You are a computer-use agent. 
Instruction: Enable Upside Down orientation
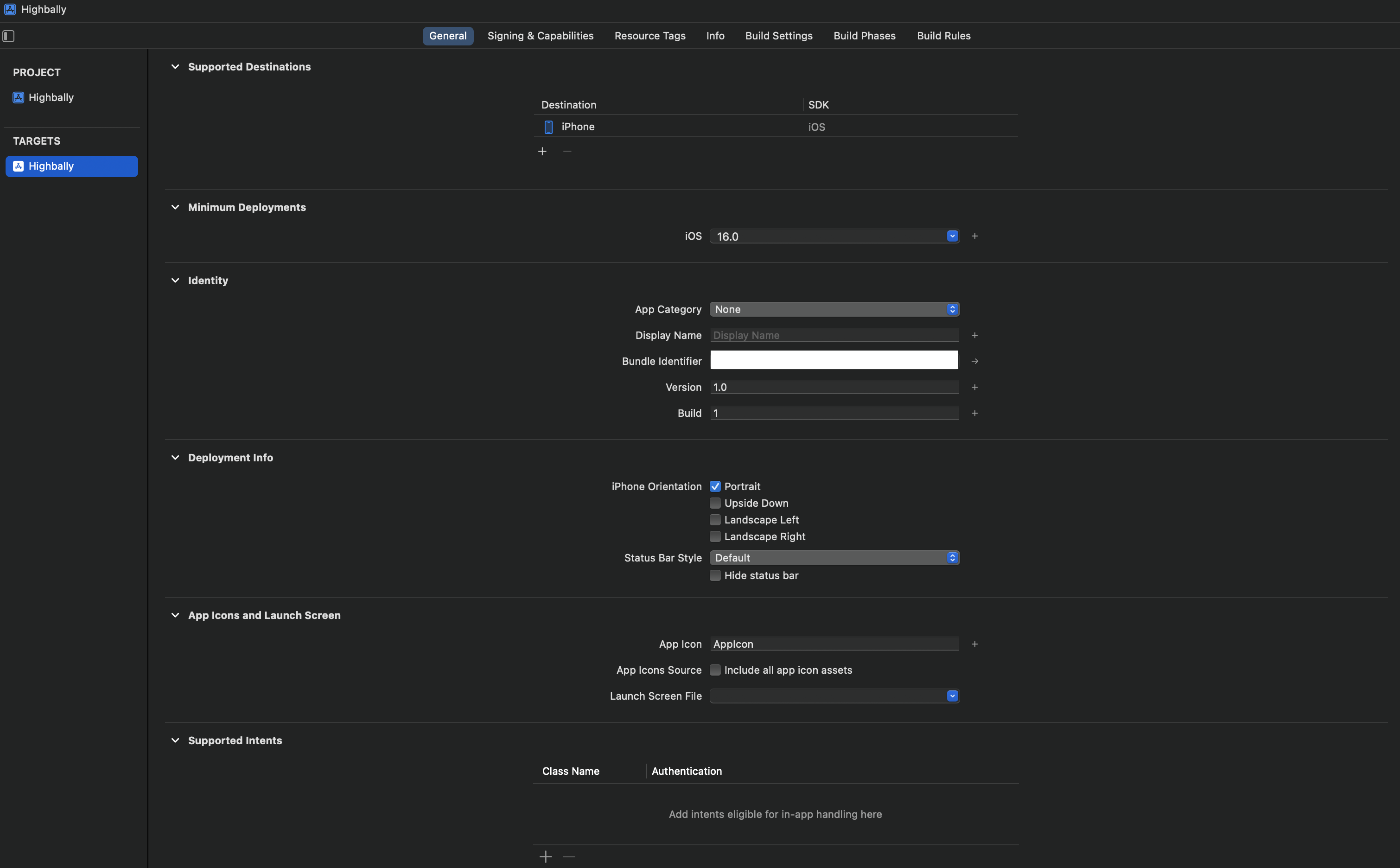tap(715, 503)
